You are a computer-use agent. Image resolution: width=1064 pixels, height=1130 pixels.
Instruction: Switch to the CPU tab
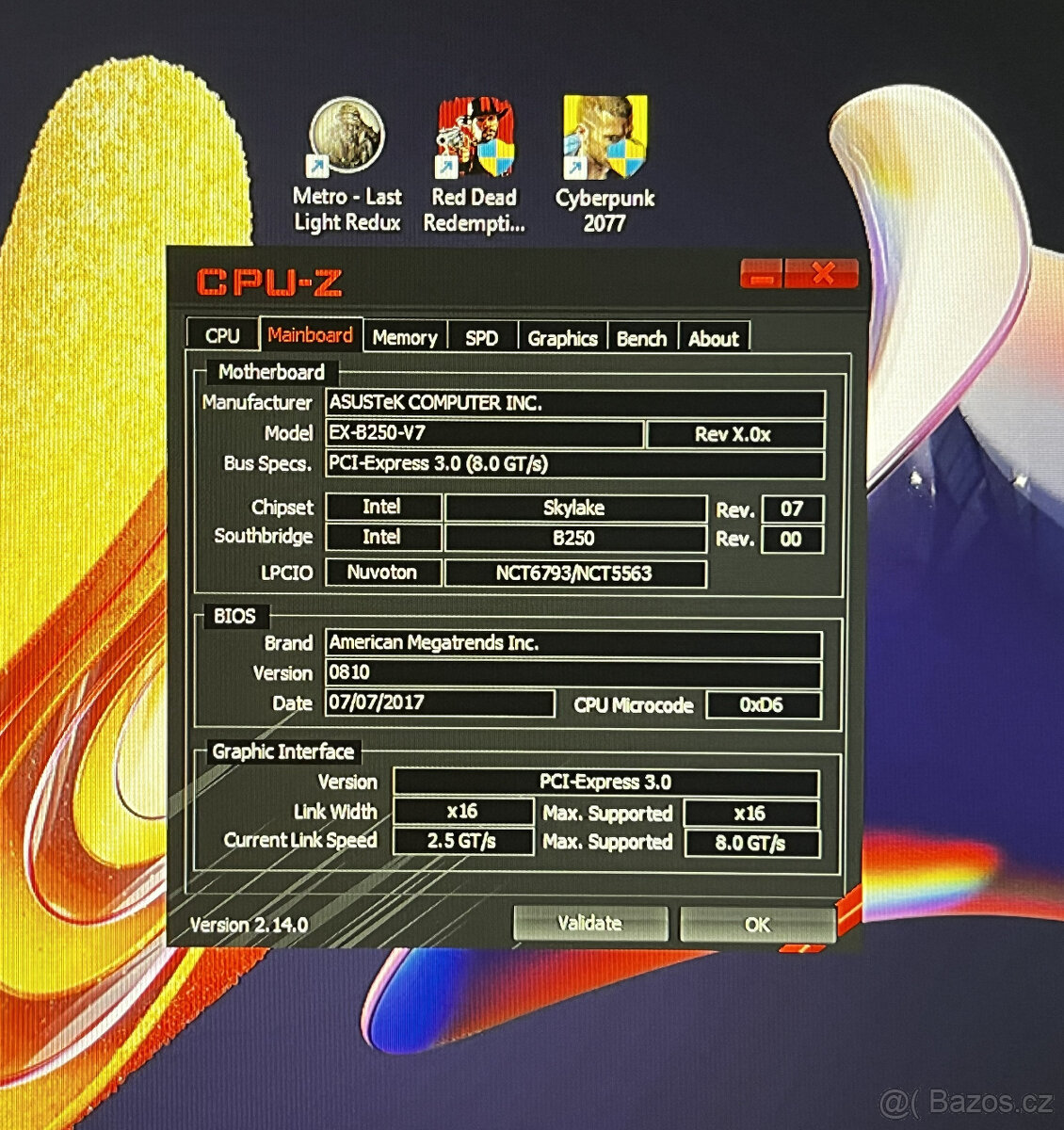pos(222,335)
